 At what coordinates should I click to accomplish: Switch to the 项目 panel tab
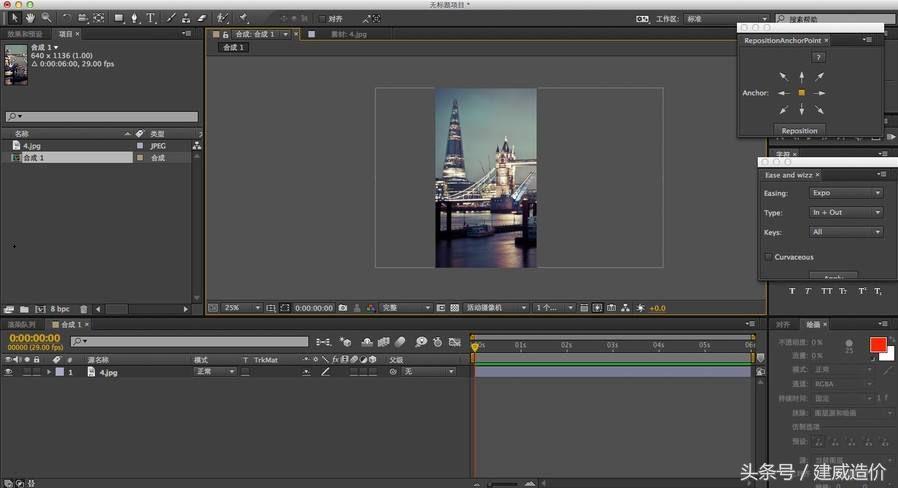click(x=65, y=33)
